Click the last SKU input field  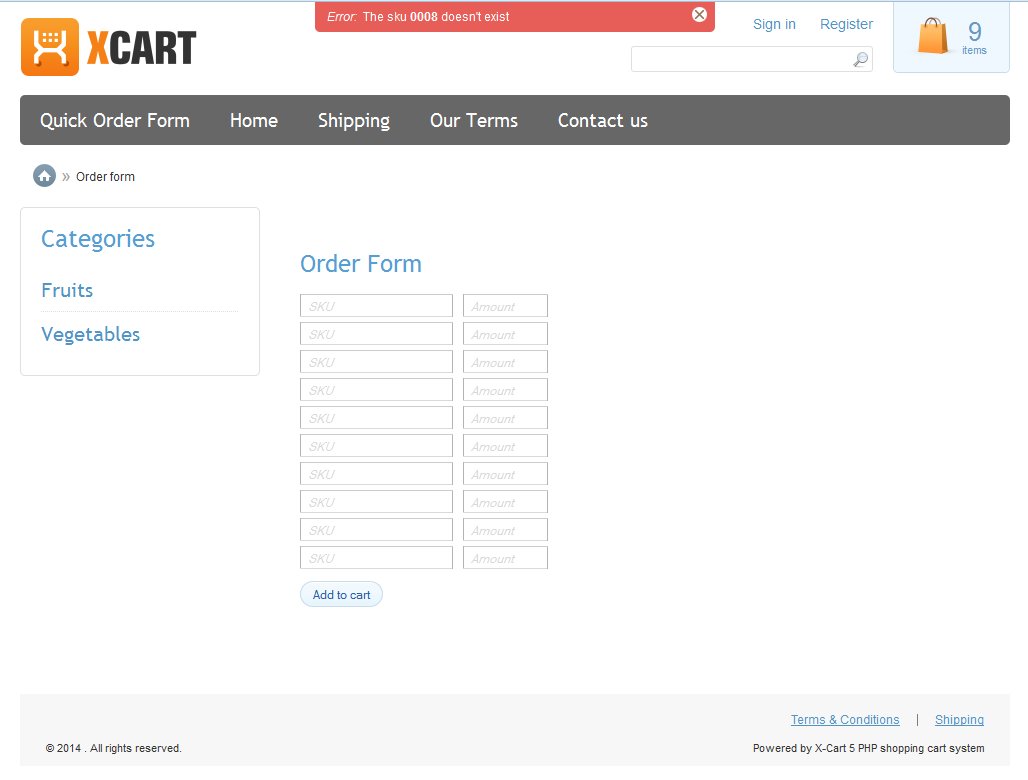point(376,558)
